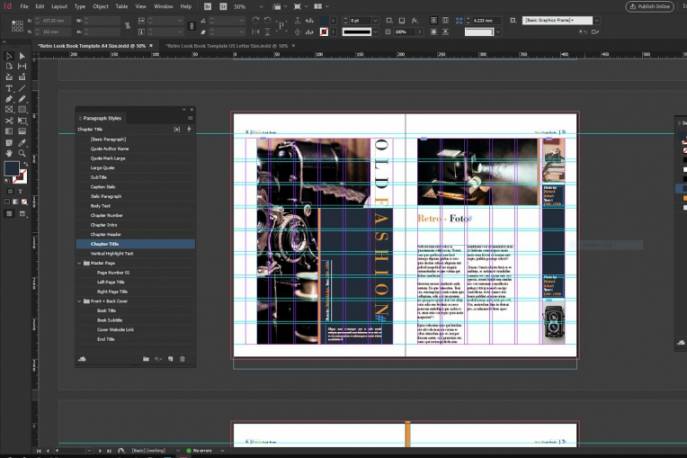This screenshot has height=458, width=687.
Task: Open the Layout menu
Action: click(x=59, y=6)
